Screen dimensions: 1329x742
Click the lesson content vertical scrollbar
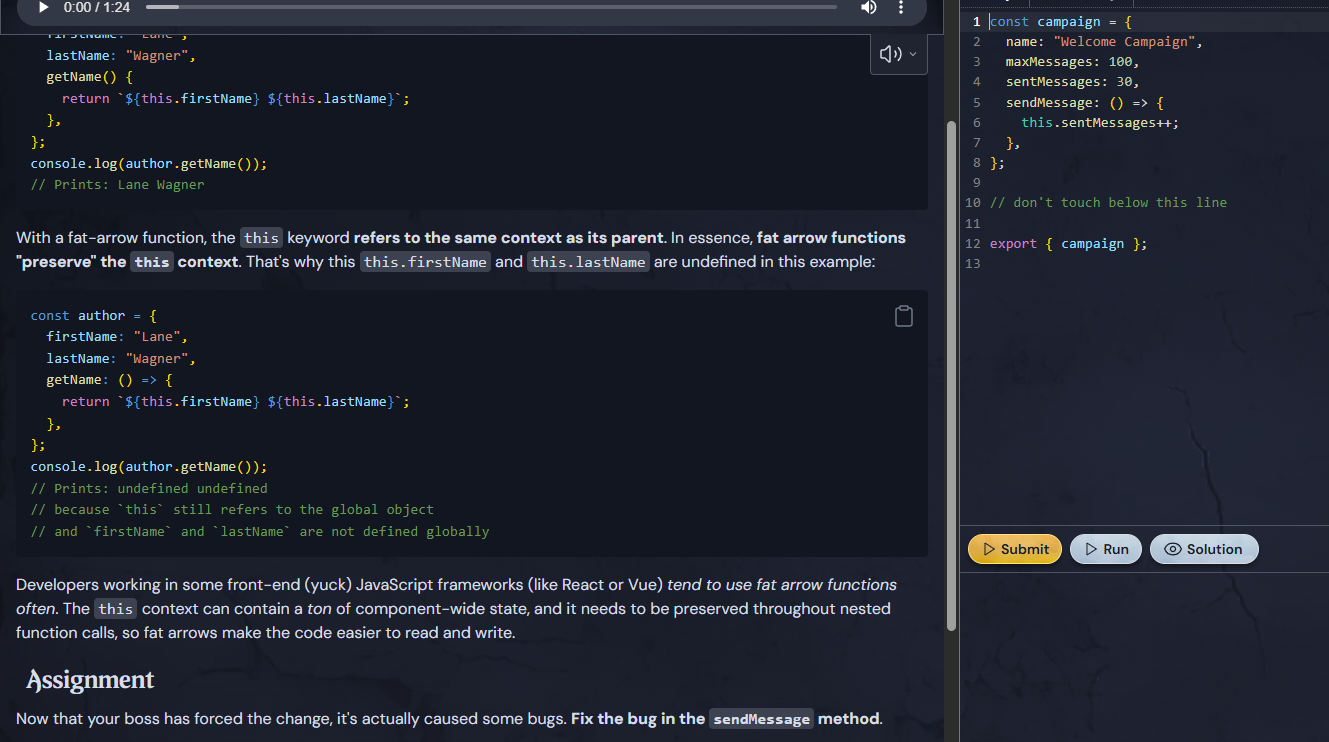(x=951, y=375)
